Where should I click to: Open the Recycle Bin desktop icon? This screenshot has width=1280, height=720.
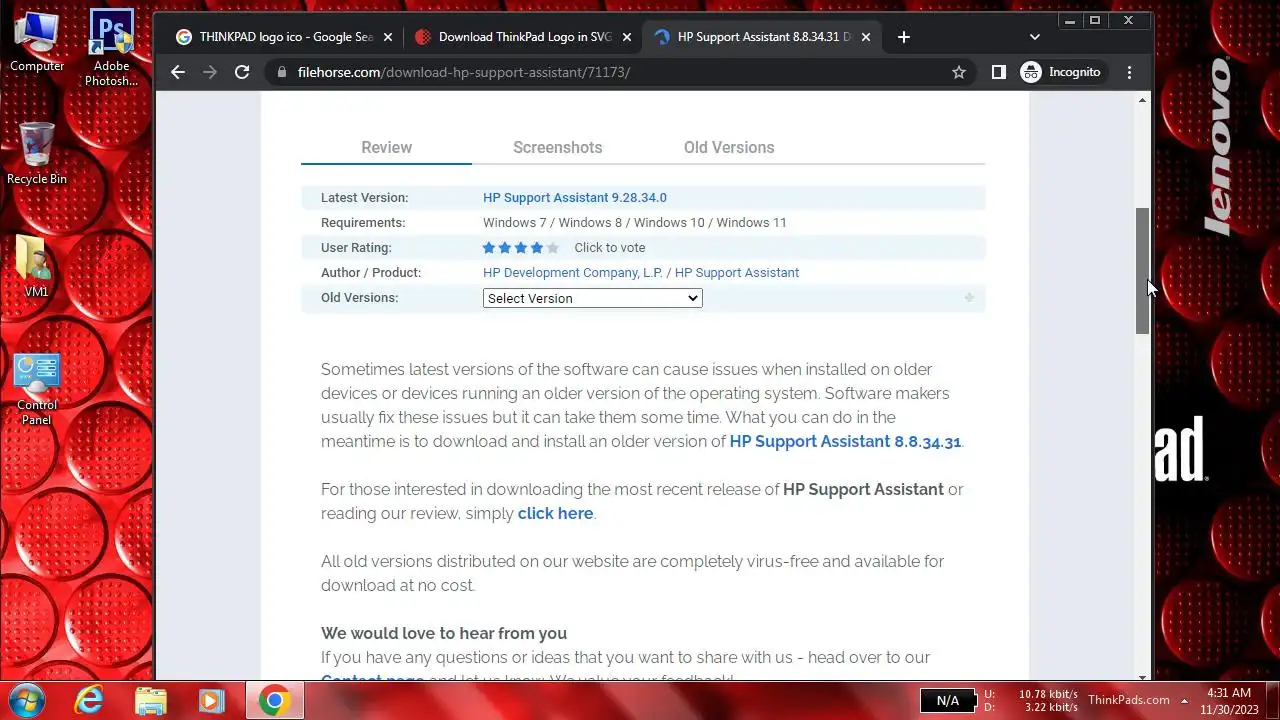point(37,153)
